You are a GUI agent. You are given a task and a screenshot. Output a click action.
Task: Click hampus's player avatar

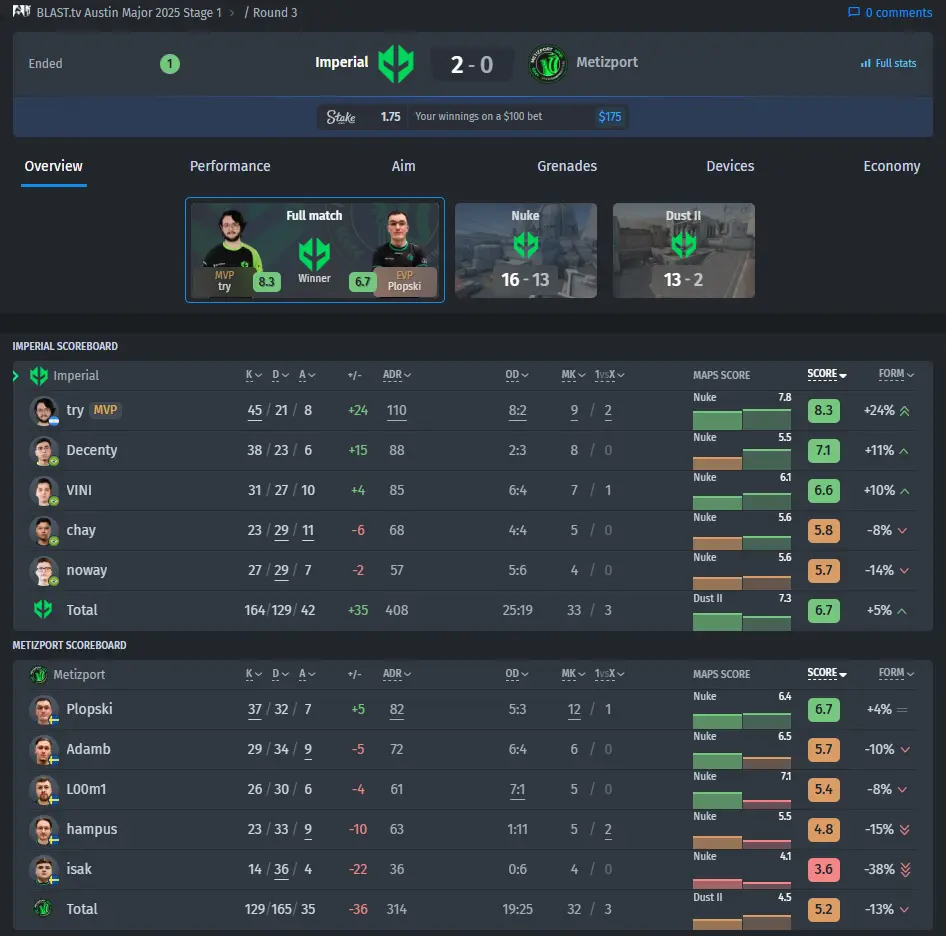pos(43,830)
